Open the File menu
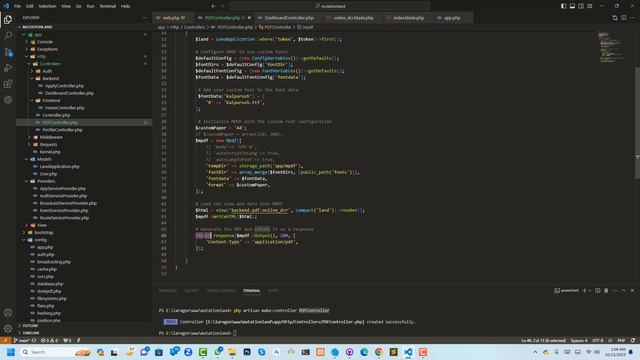Viewport: 640px width, 360px height. pyautogui.click(x=18, y=6)
